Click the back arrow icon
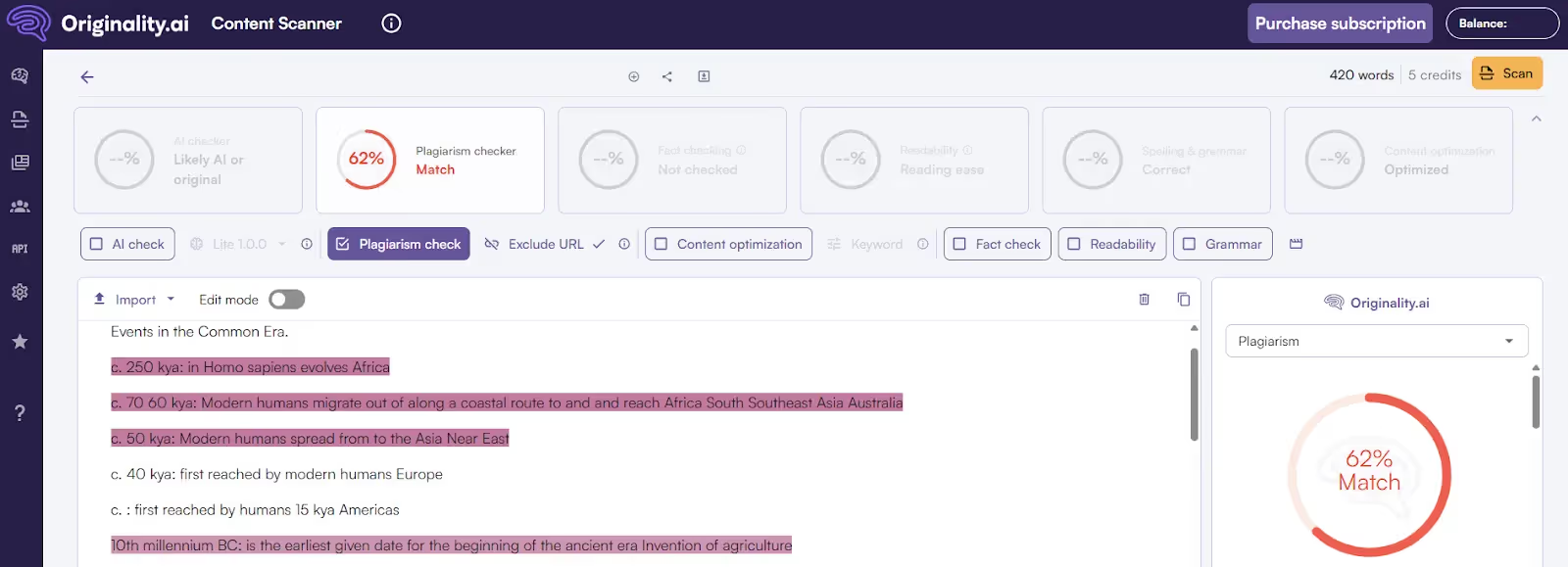1568x567 pixels. [87, 77]
